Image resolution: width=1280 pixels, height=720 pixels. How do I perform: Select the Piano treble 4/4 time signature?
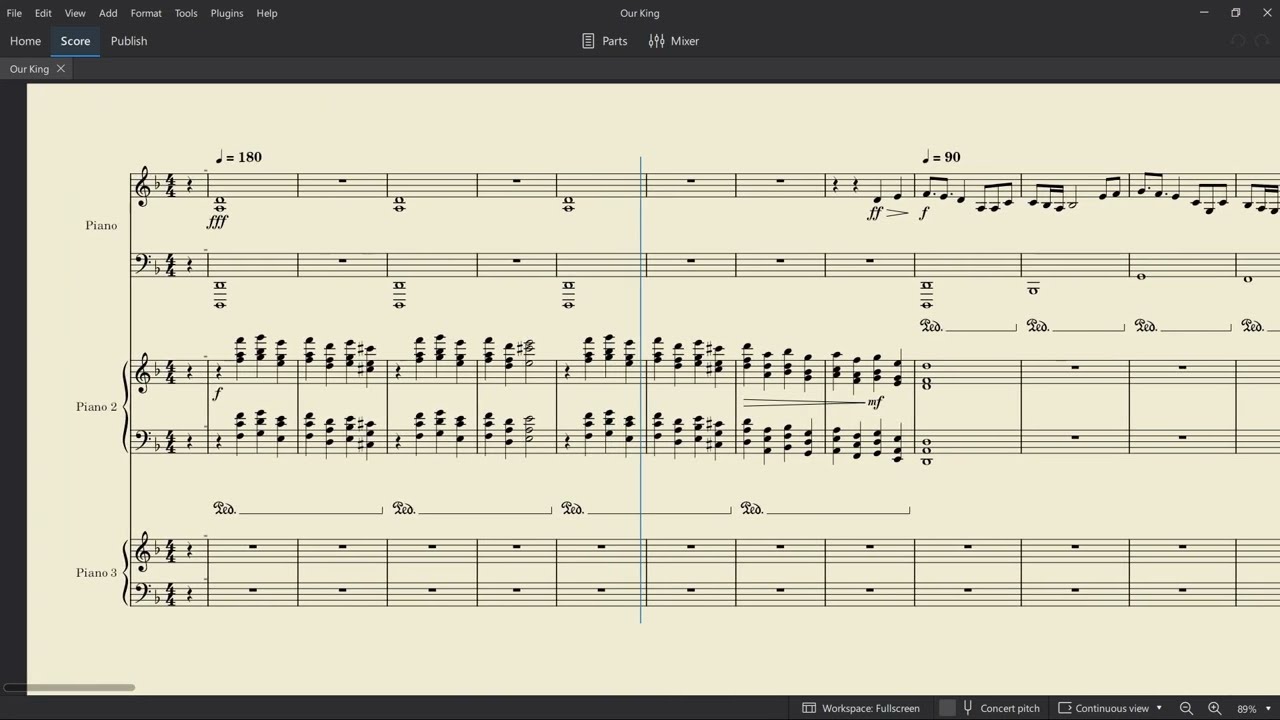click(x=171, y=185)
